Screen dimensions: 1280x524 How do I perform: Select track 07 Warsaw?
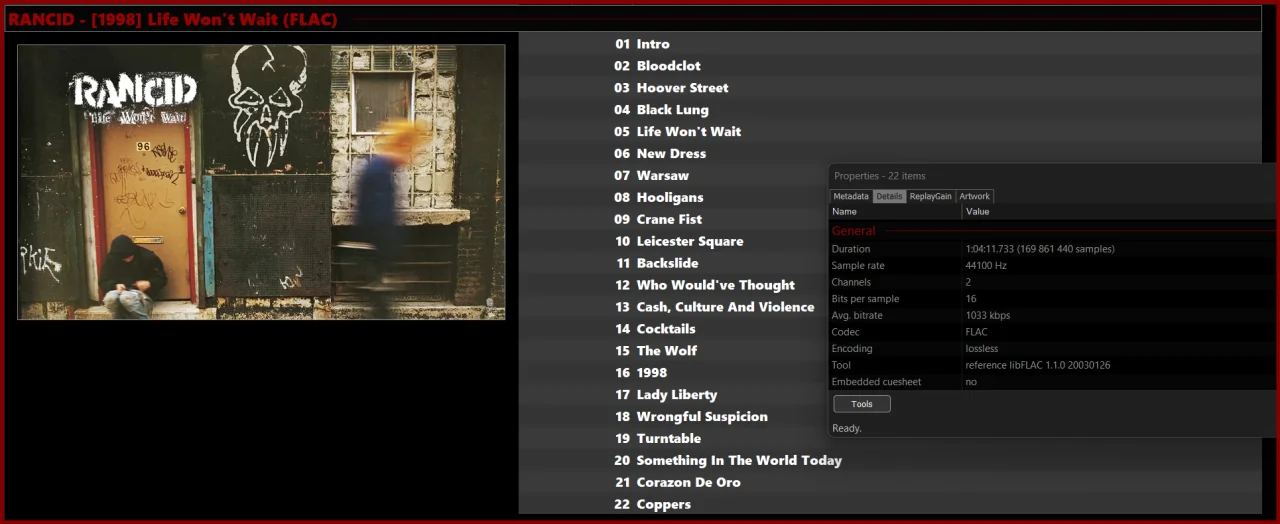coord(673,176)
